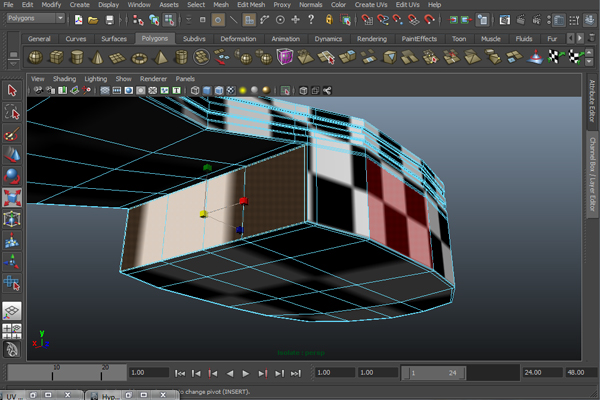The image size is (600, 400).
Task: Create a polygon cube from the shelf
Action: click(x=56, y=58)
